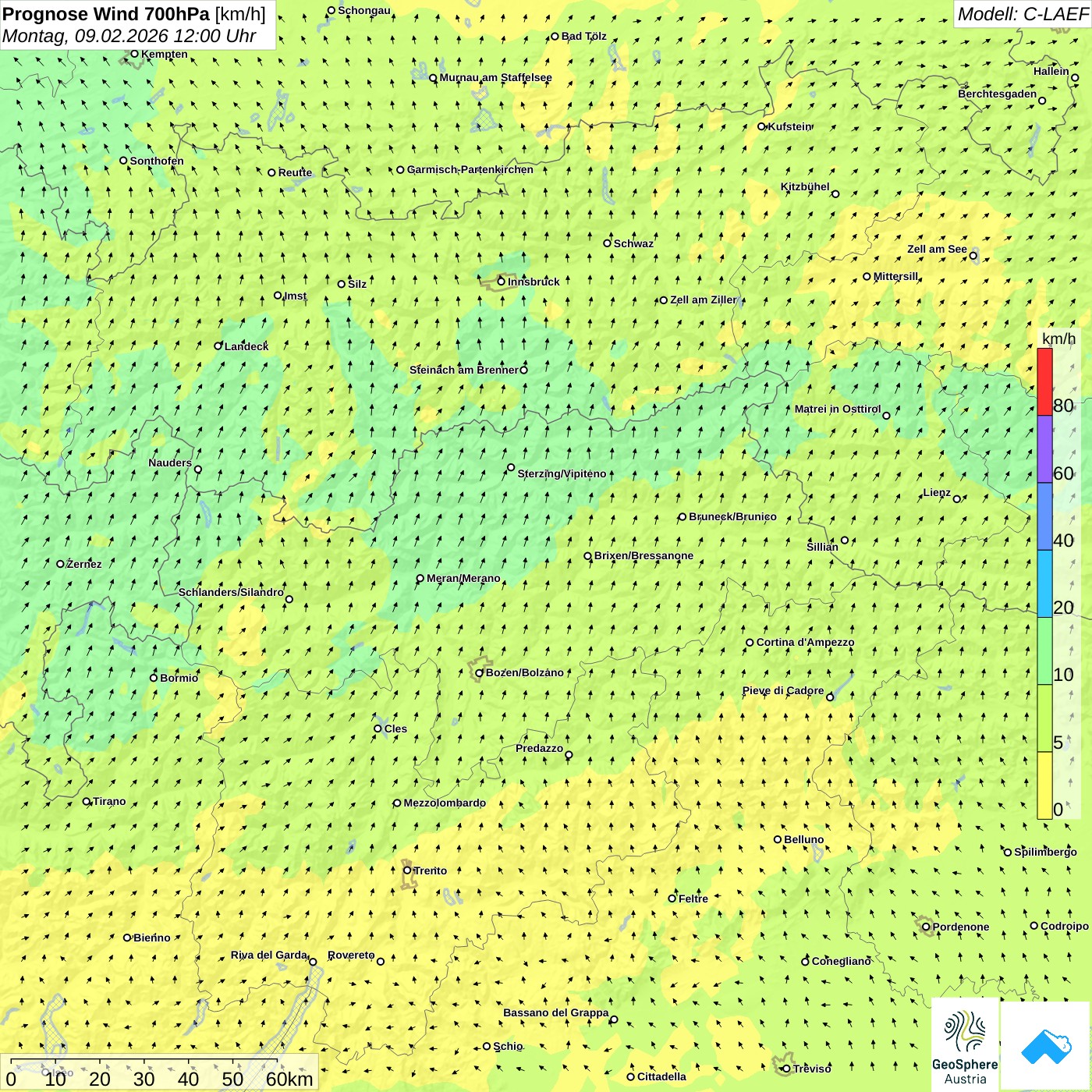Click the blue cloud logo icon

coord(1046,1046)
